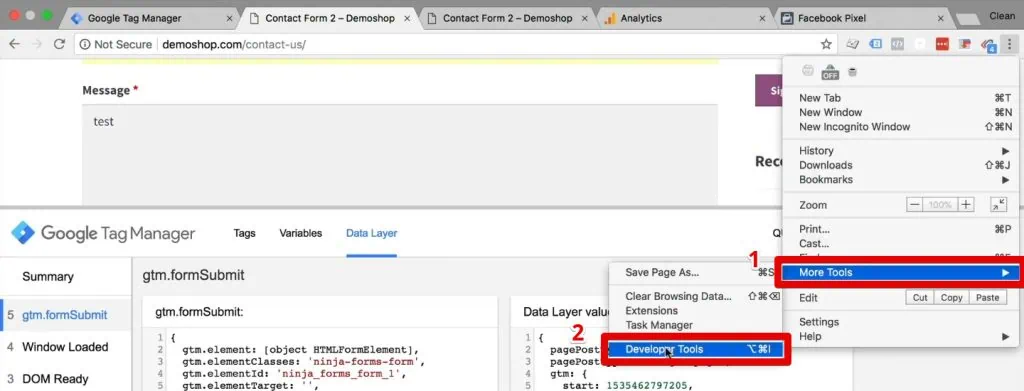Open Task Manager from More Tools submenu
Screen dimensions: 1024x391
[696, 325]
